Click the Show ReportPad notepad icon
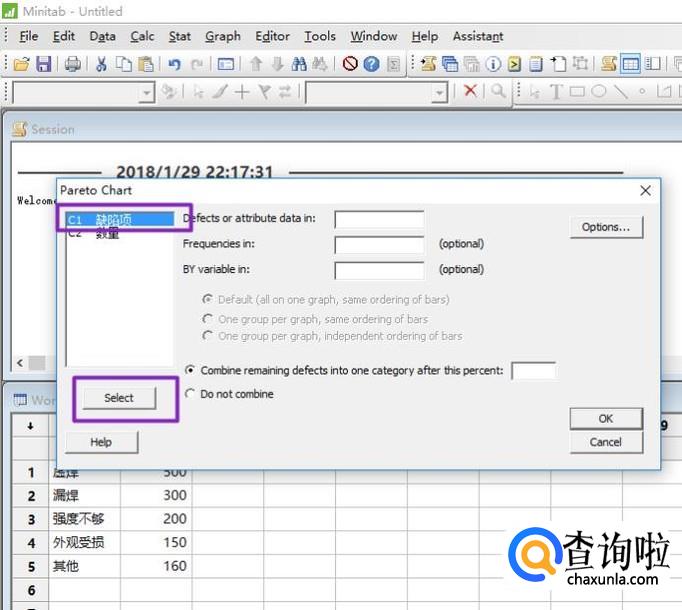Viewport: 682px width, 610px height. (536, 64)
